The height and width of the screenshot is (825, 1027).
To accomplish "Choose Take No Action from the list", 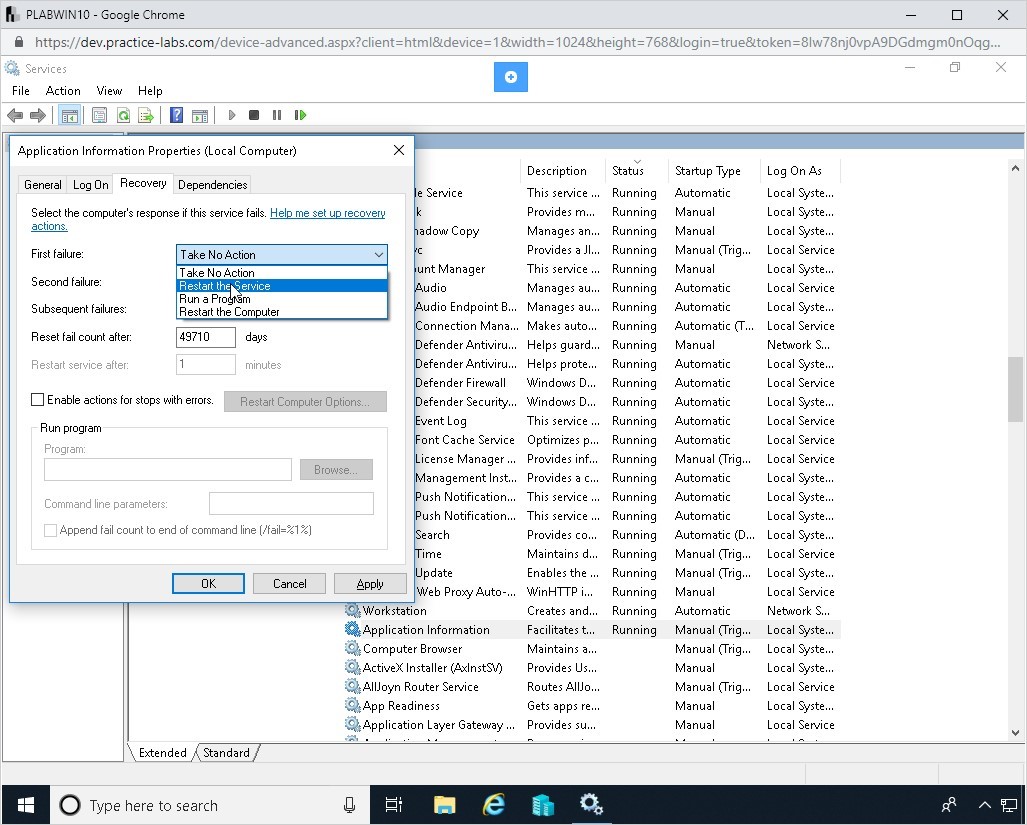I will tap(282, 273).
